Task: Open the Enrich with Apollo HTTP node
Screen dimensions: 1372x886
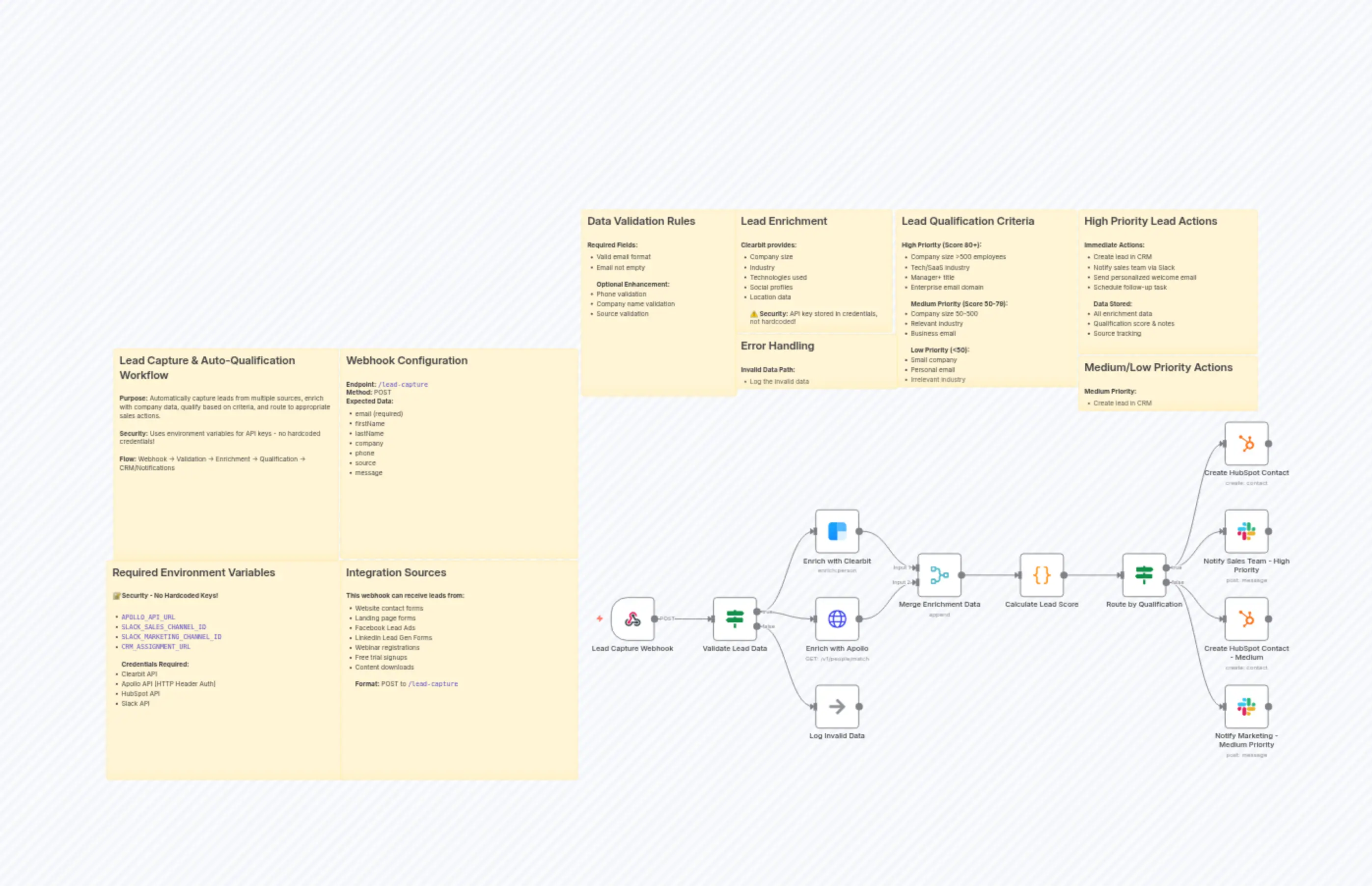Action: [x=837, y=619]
